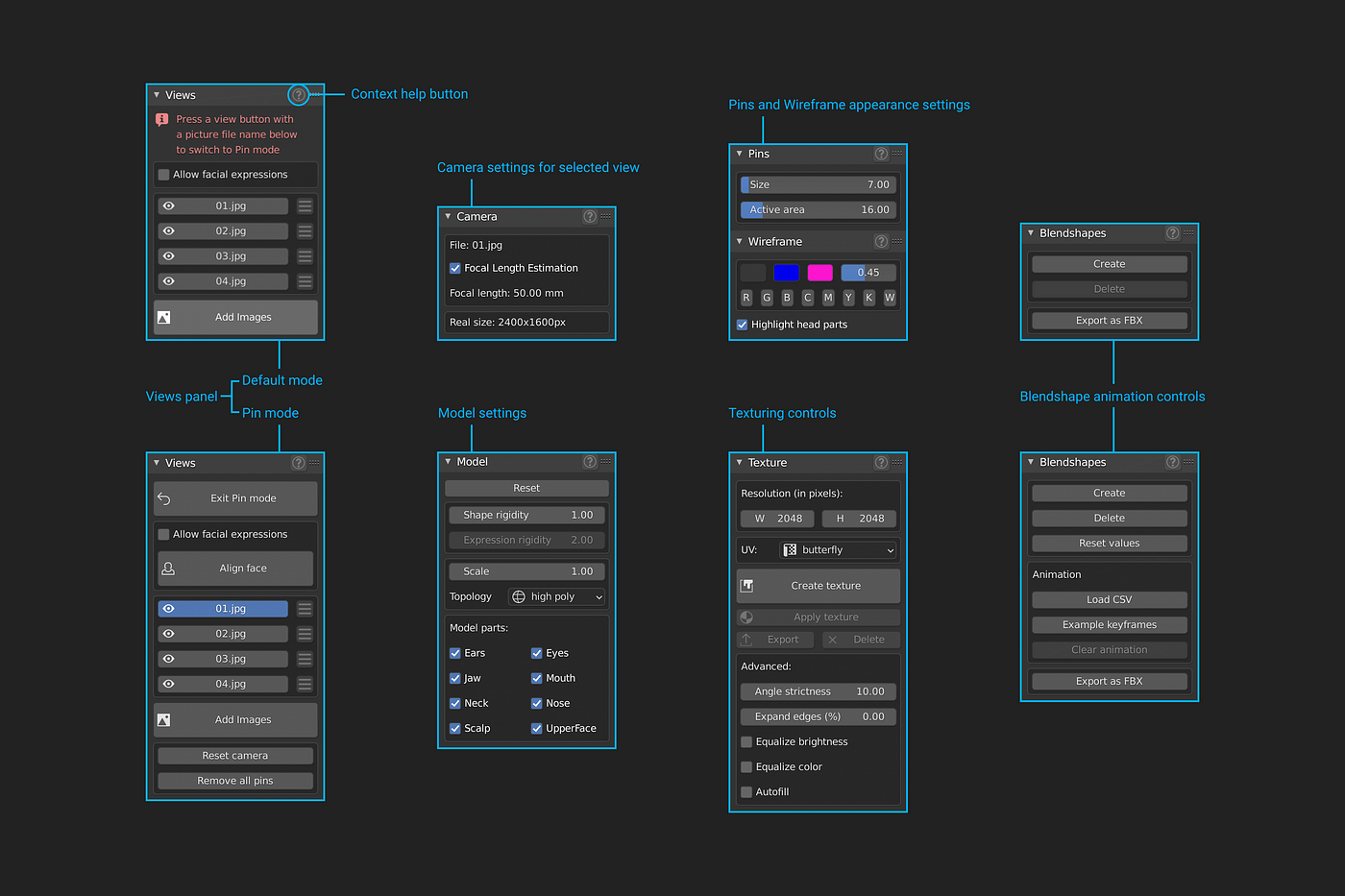Open the UV butterfly dropdown
The height and width of the screenshot is (896, 1345).
pyautogui.click(x=838, y=550)
